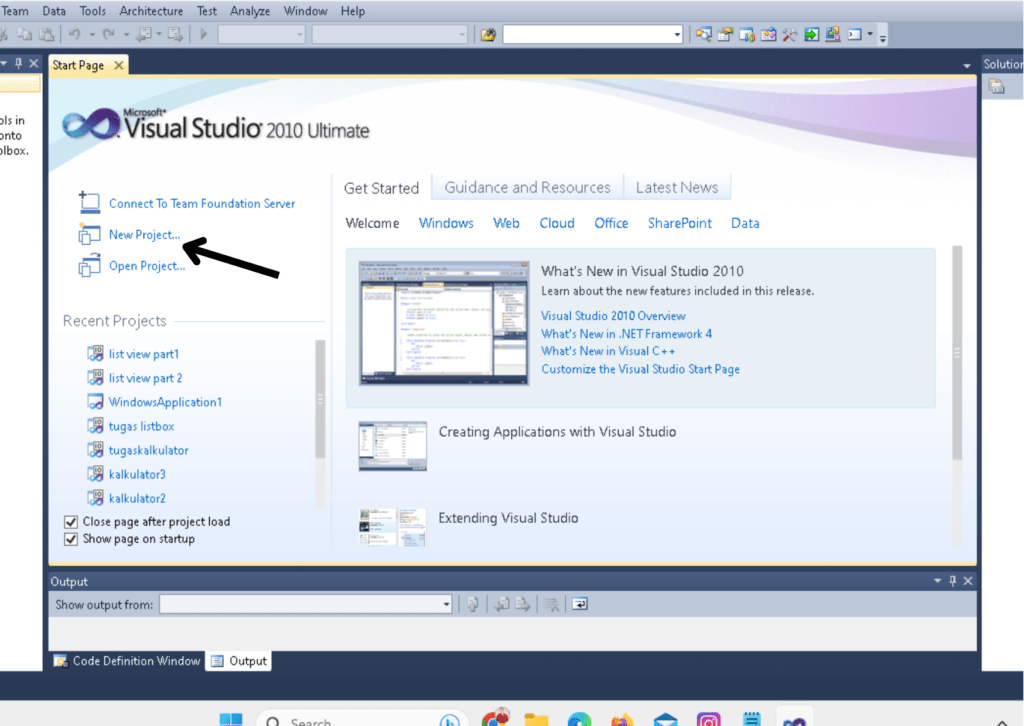Open Team Explorer toolbar icon

pos(746,35)
